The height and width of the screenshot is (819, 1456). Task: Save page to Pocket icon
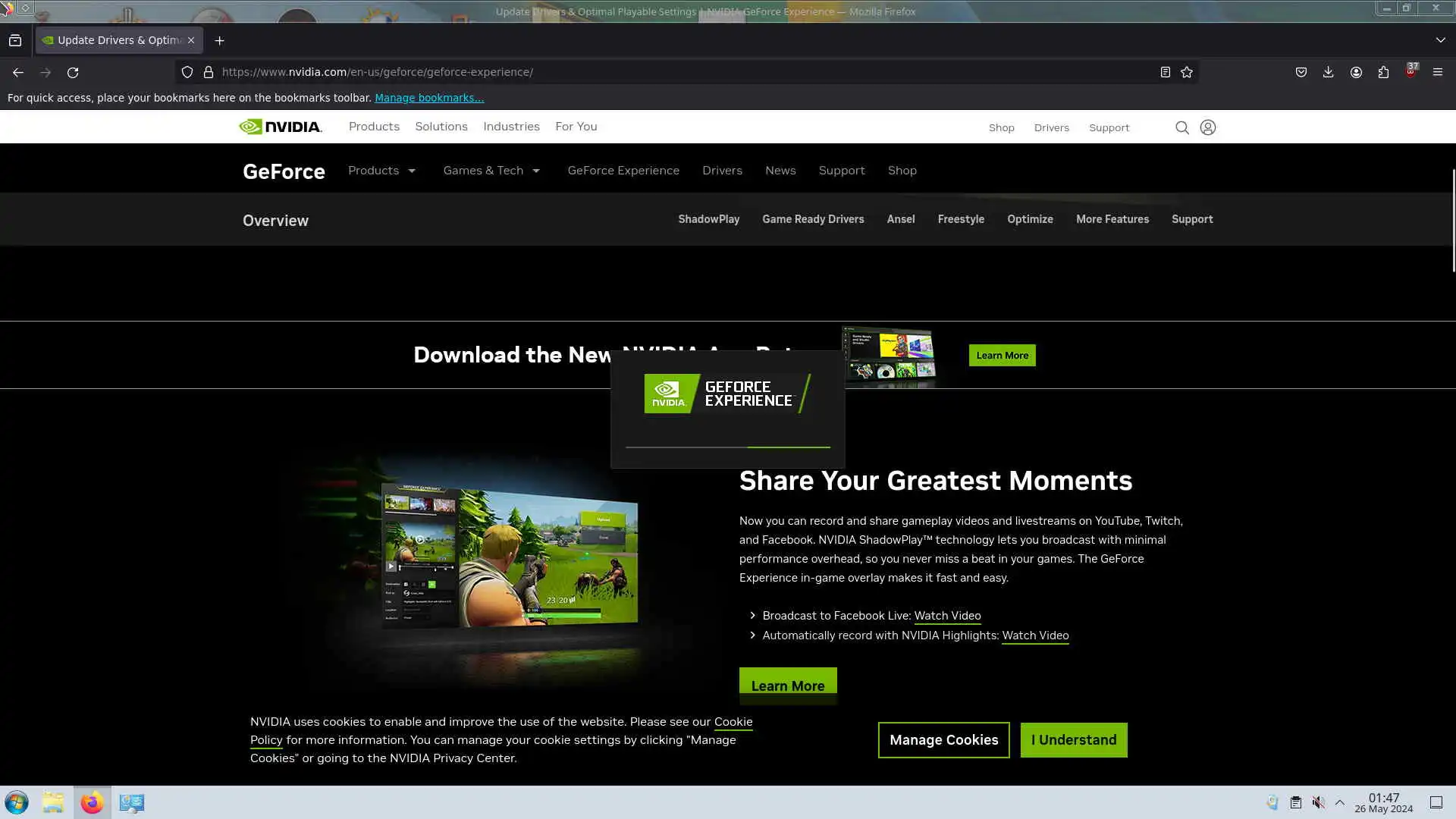(1301, 72)
